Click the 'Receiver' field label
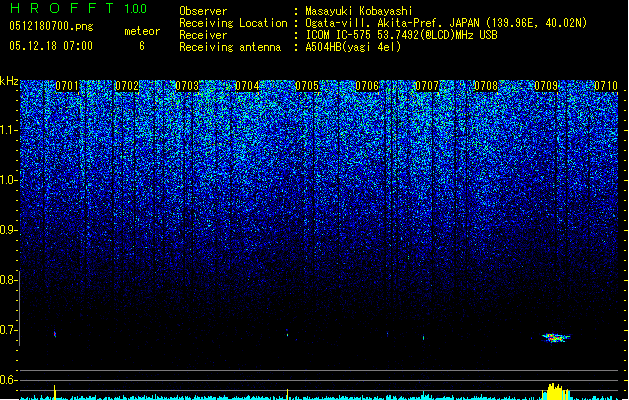This screenshot has width=629, height=400. pyautogui.click(x=203, y=35)
